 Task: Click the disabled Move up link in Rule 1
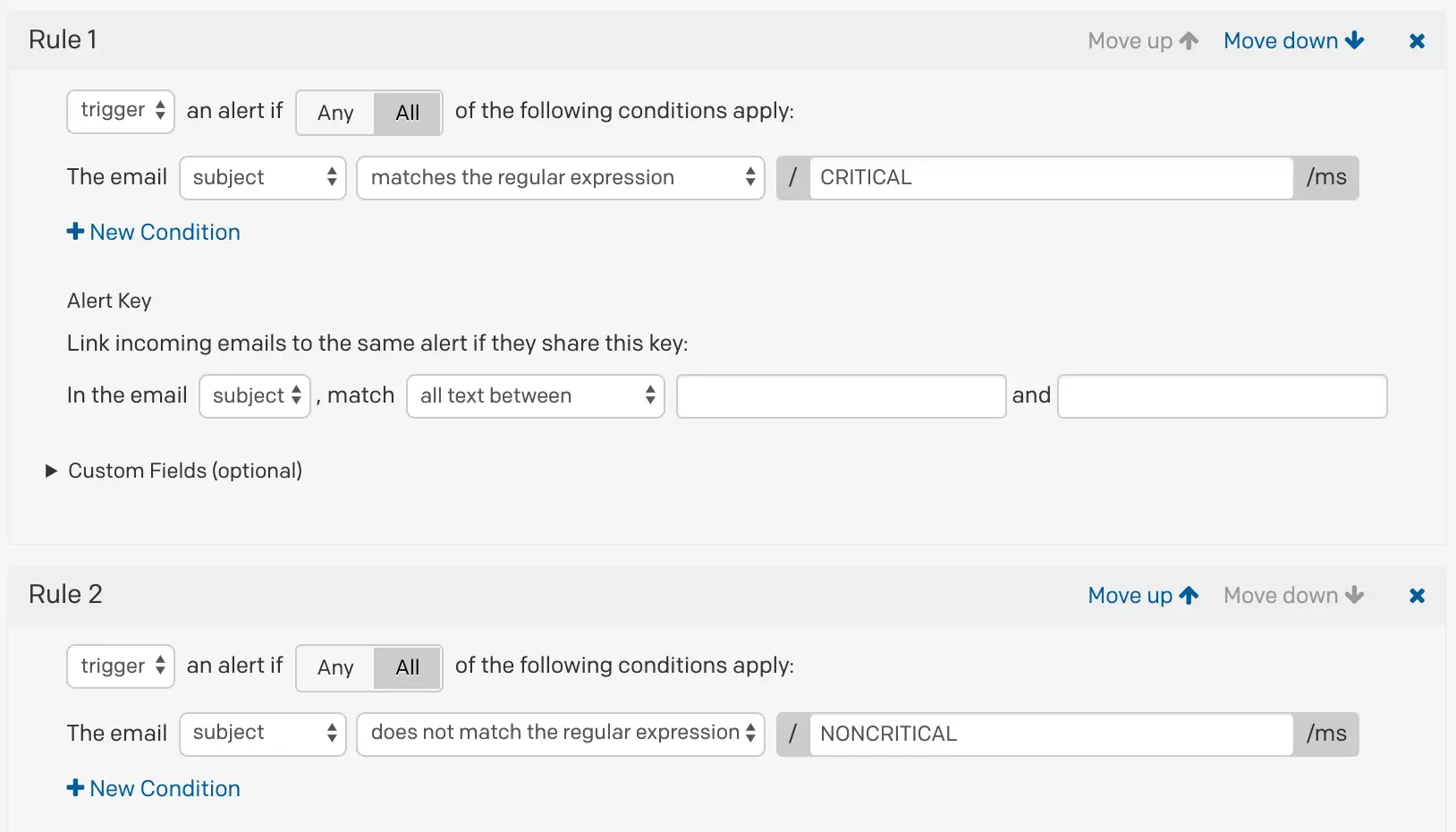[x=1143, y=41]
